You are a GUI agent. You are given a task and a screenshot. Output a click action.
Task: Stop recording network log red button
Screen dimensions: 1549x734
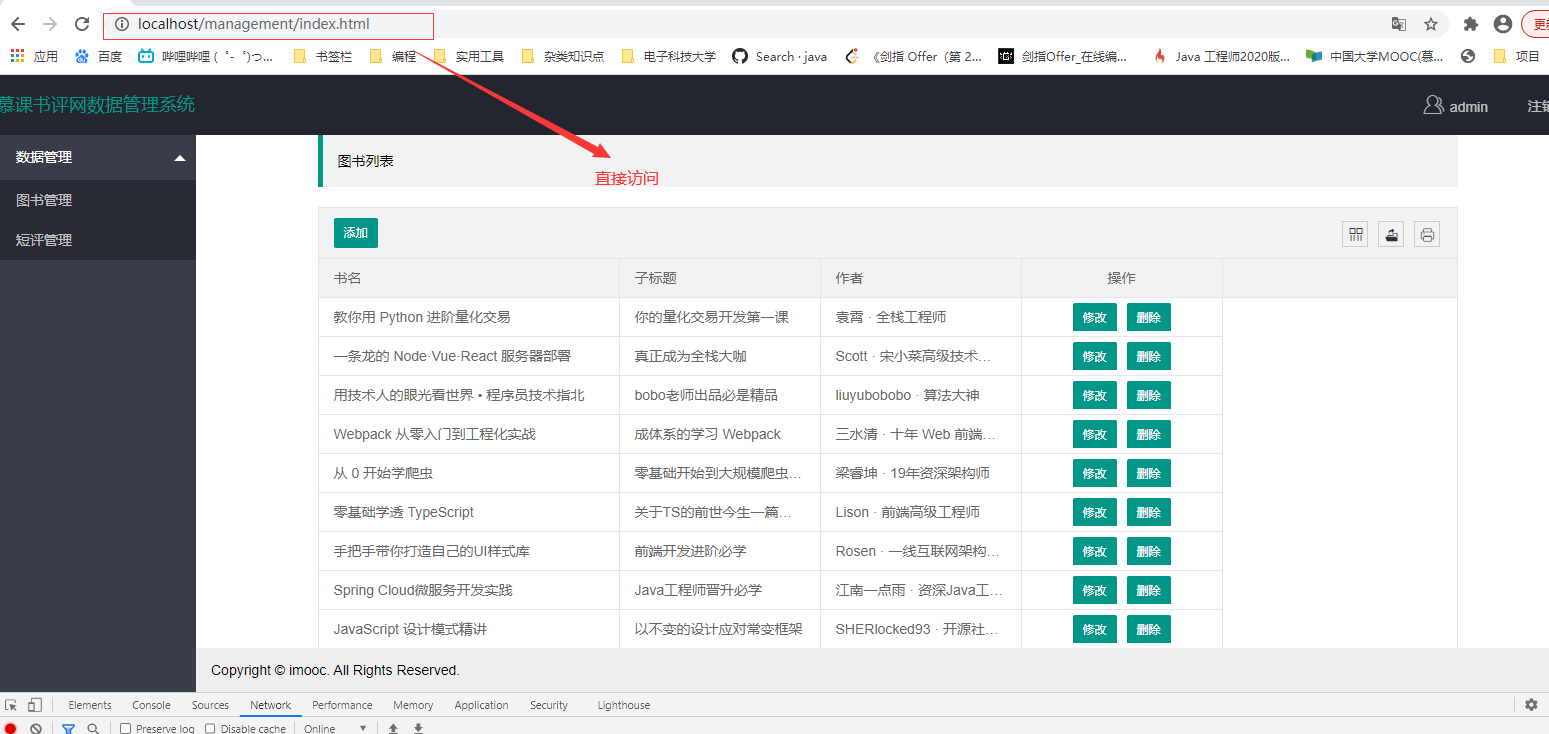pos(11,729)
